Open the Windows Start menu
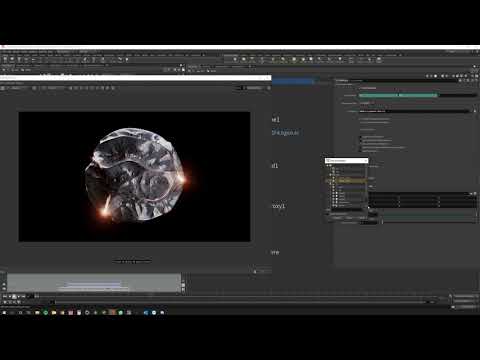The height and width of the screenshot is (360, 480). click(4, 313)
